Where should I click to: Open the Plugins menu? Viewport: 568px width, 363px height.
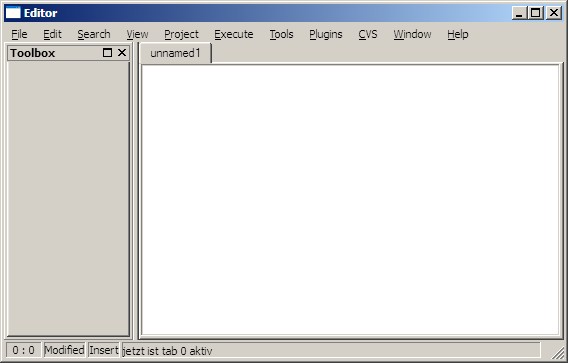click(326, 34)
